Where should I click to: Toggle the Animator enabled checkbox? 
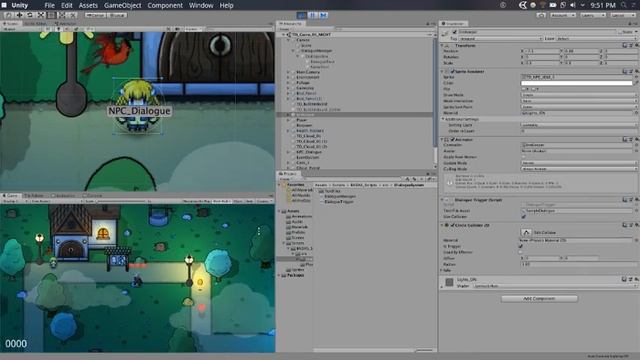pos(452,140)
